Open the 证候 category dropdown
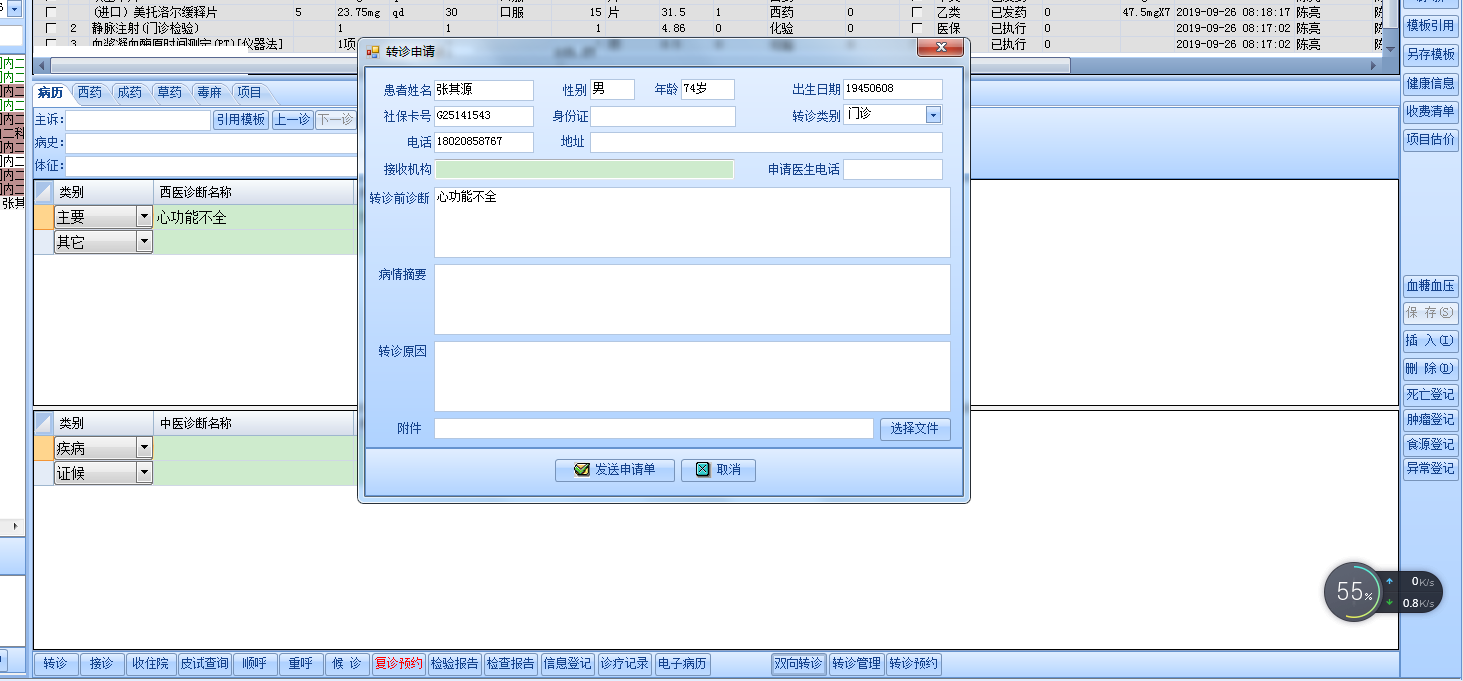Screen dimensions: 1463x681 pyautogui.click(x=144, y=472)
